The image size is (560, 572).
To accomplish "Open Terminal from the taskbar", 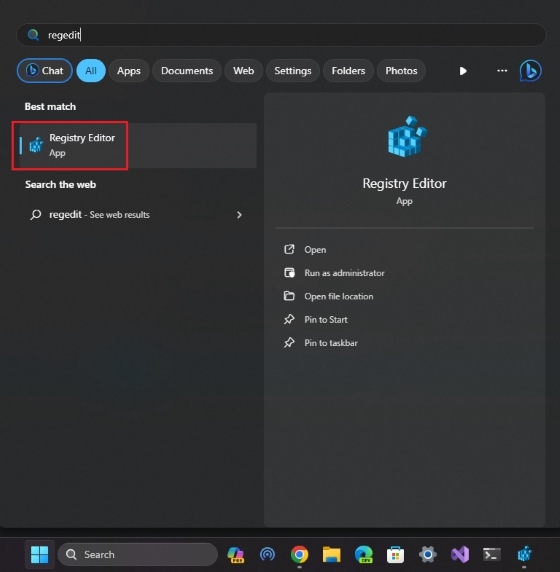I will pyautogui.click(x=492, y=555).
